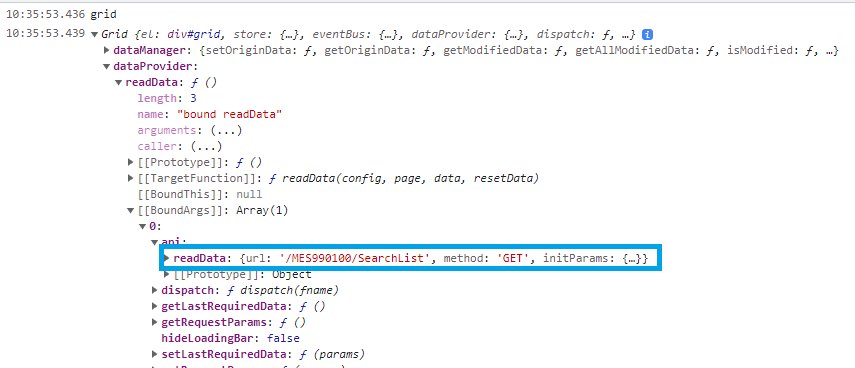Screen dimensions: 855x368
Task: Click the readData(config, page, data, resetData) signature
Action: 411,178
